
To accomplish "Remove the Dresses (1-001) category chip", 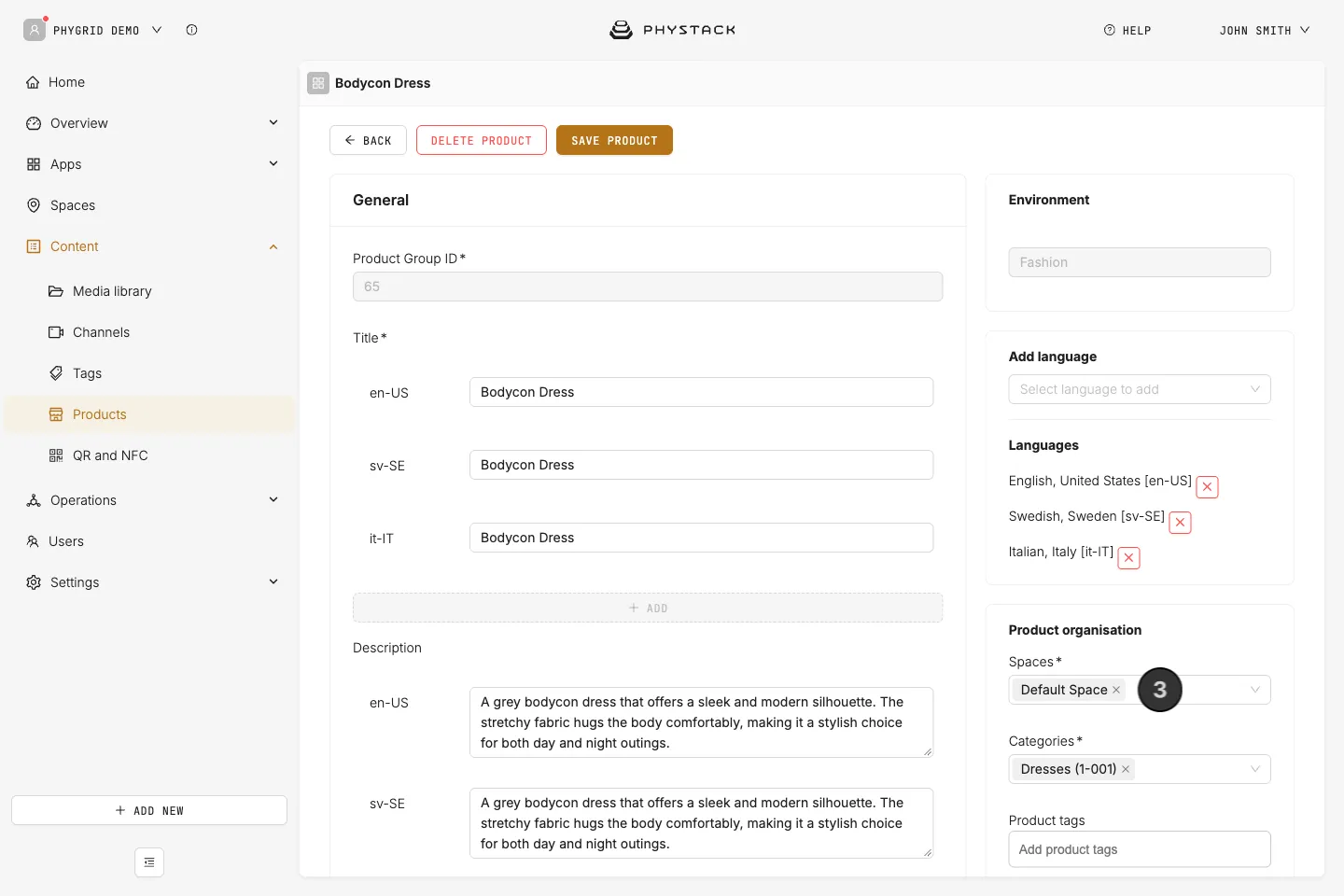I will [x=1126, y=769].
